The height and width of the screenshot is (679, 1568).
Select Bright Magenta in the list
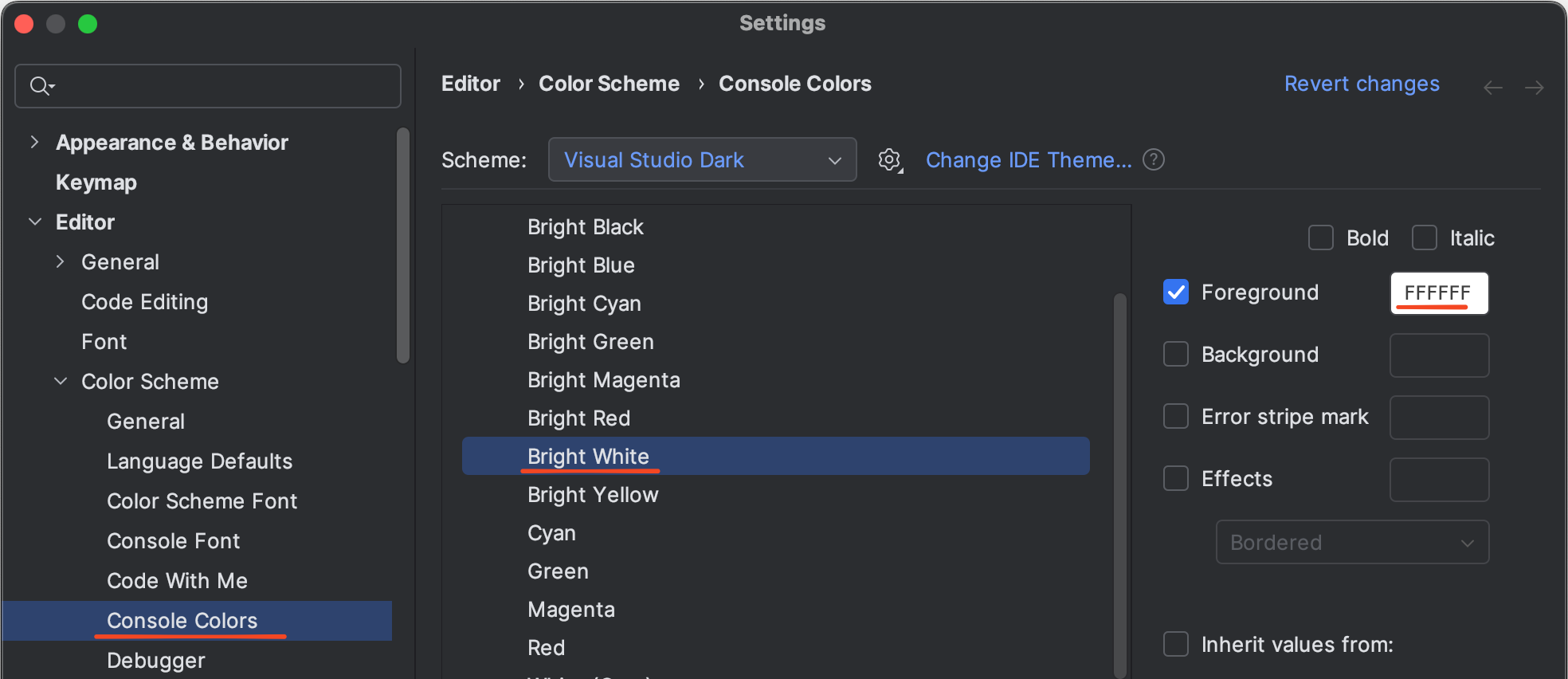(x=603, y=380)
